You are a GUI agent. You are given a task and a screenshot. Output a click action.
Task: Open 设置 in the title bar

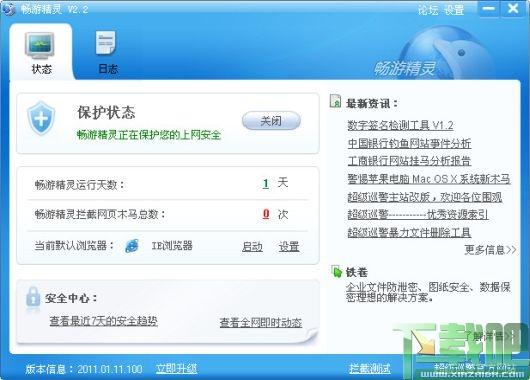pyautogui.click(x=454, y=9)
